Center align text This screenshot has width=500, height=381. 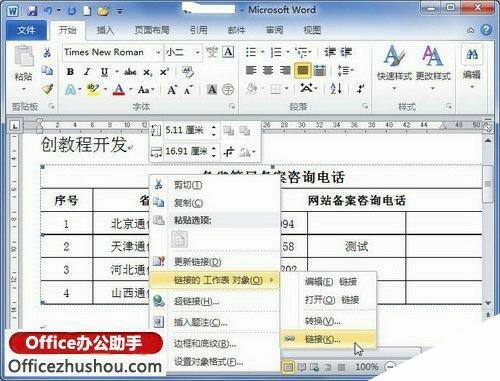(268, 70)
